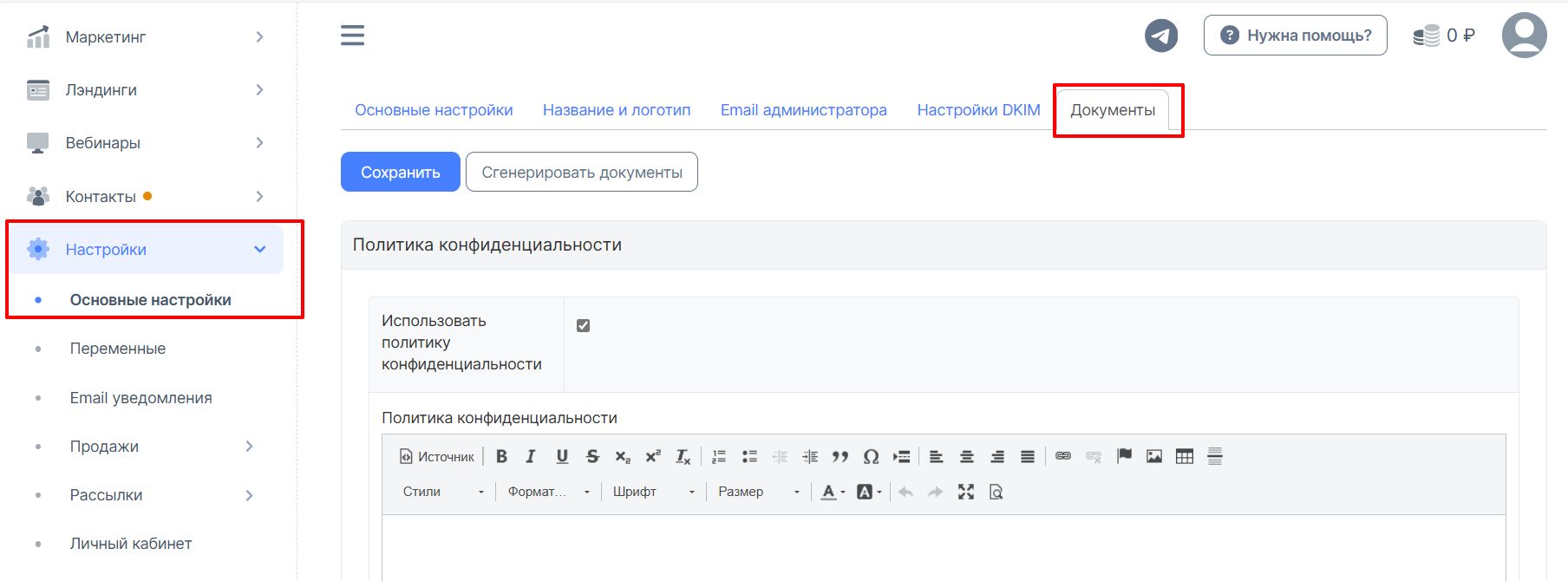Screen dimensions: 1568x581
Task: Insert a horizontal line
Action: point(1215,456)
